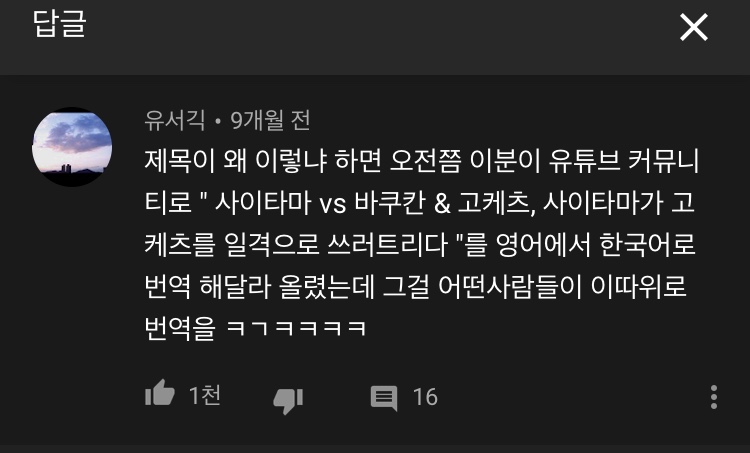Open replies via the comment bubble icon
The image size is (750, 453).
click(384, 398)
